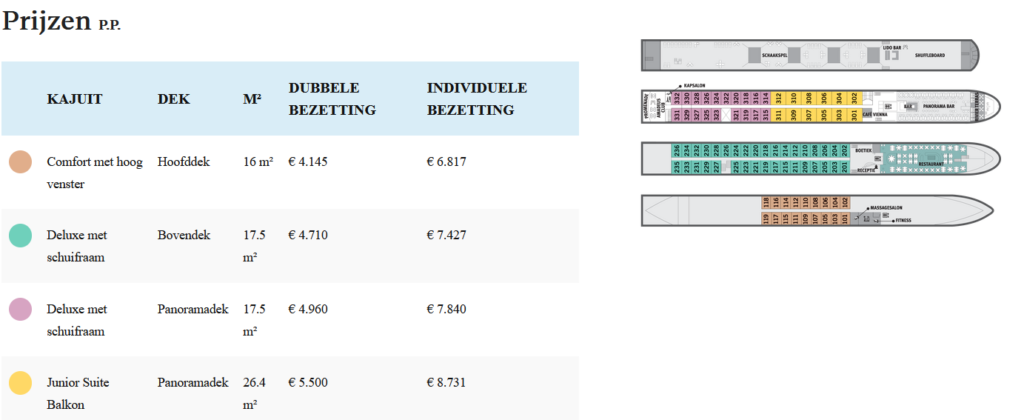Click the Restaurant area on the Bovendek plan
Viewport: 1024px width, 420px height.
point(931,162)
